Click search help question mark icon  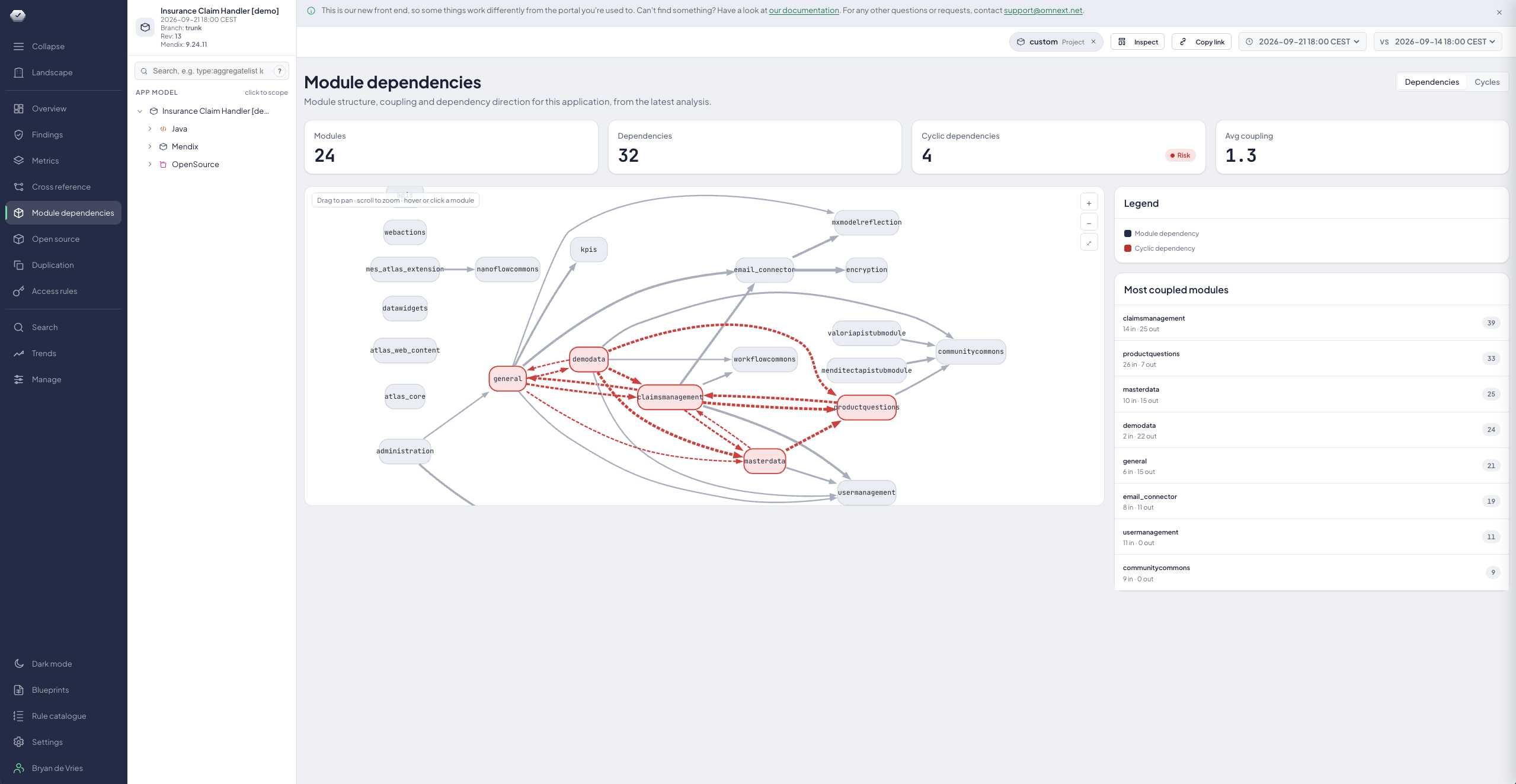pyautogui.click(x=280, y=71)
